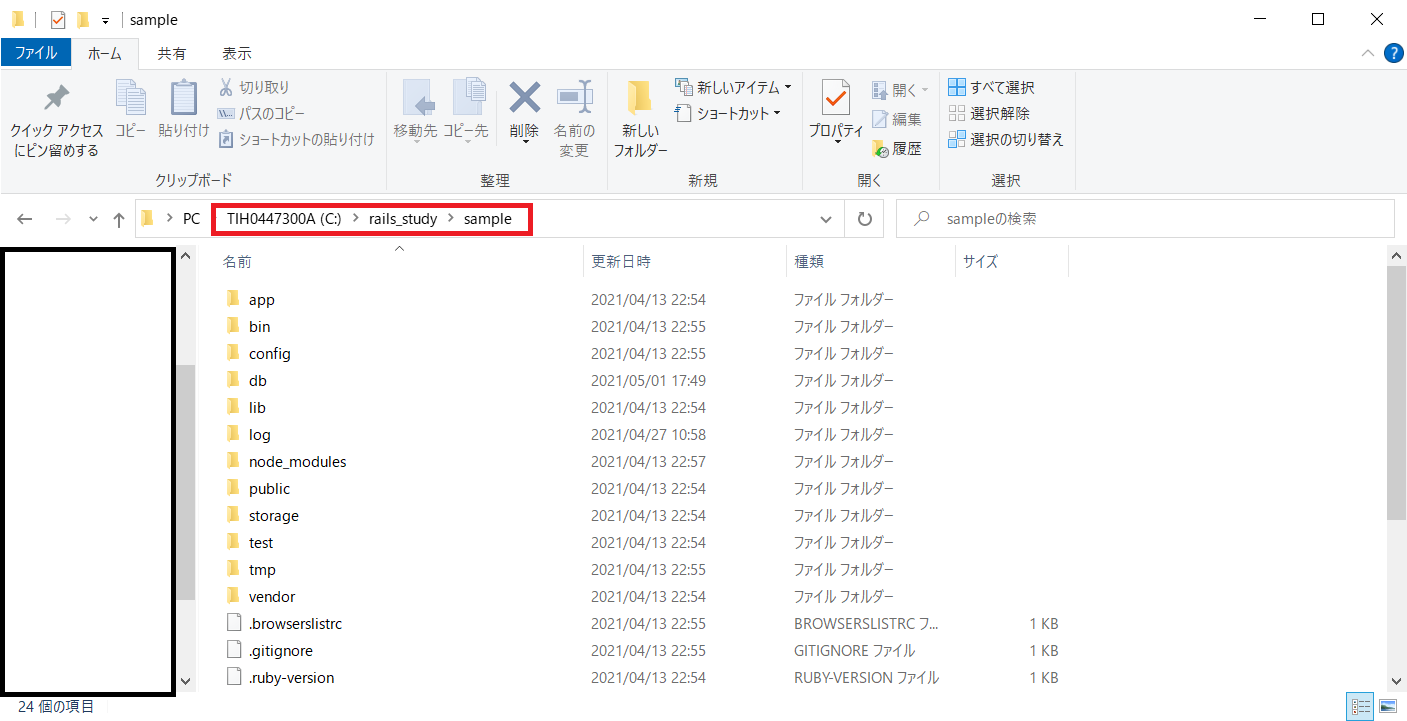1407x721 pixels.
Task: Switch to 表示 tab
Action: coord(237,53)
